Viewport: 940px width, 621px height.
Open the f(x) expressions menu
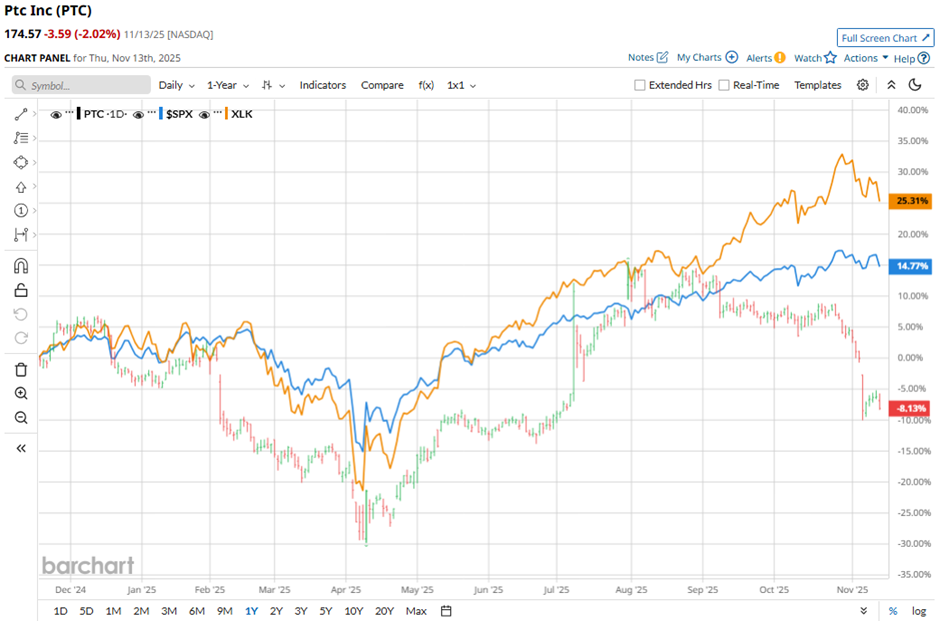click(426, 85)
